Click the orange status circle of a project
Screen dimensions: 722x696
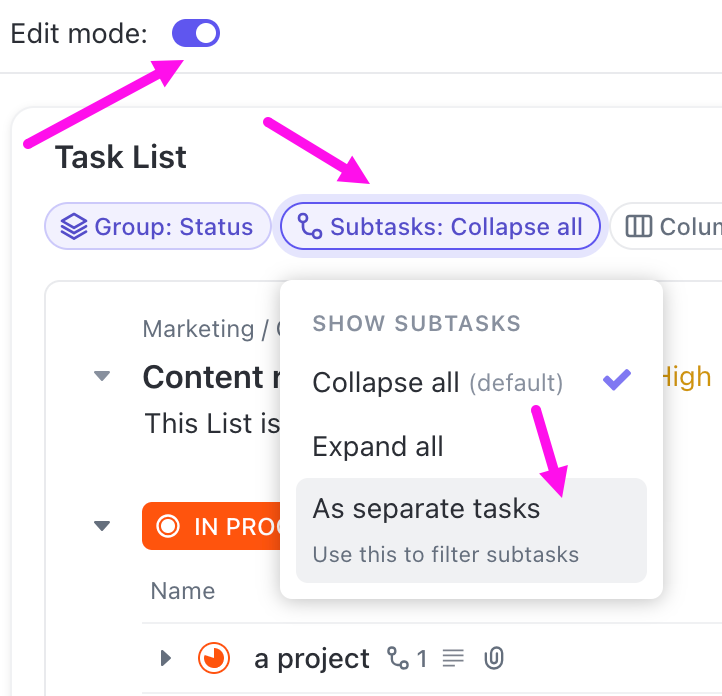pyautogui.click(x=214, y=658)
